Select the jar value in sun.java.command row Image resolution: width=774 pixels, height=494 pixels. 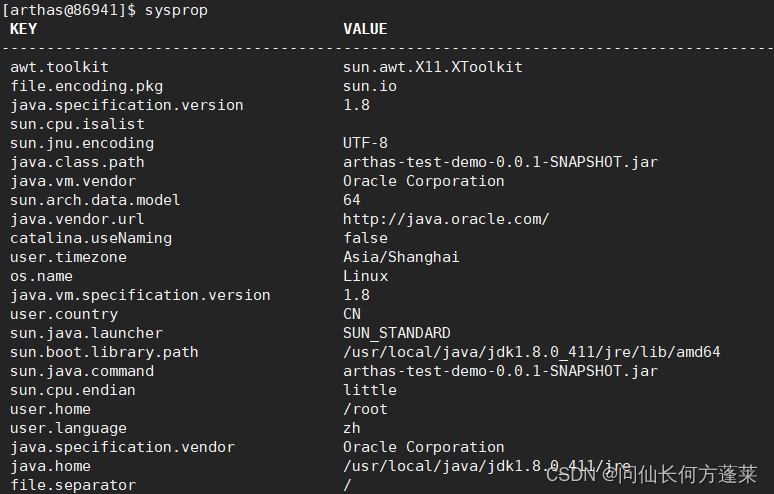501,371
